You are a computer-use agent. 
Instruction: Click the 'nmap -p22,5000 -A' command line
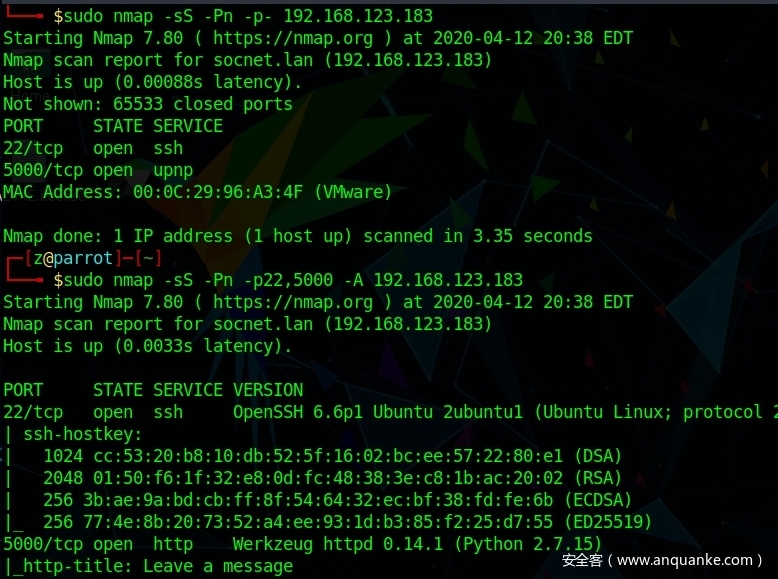point(288,280)
